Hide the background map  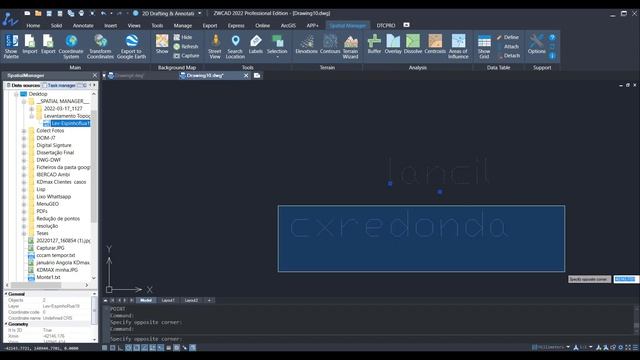click(x=183, y=37)
